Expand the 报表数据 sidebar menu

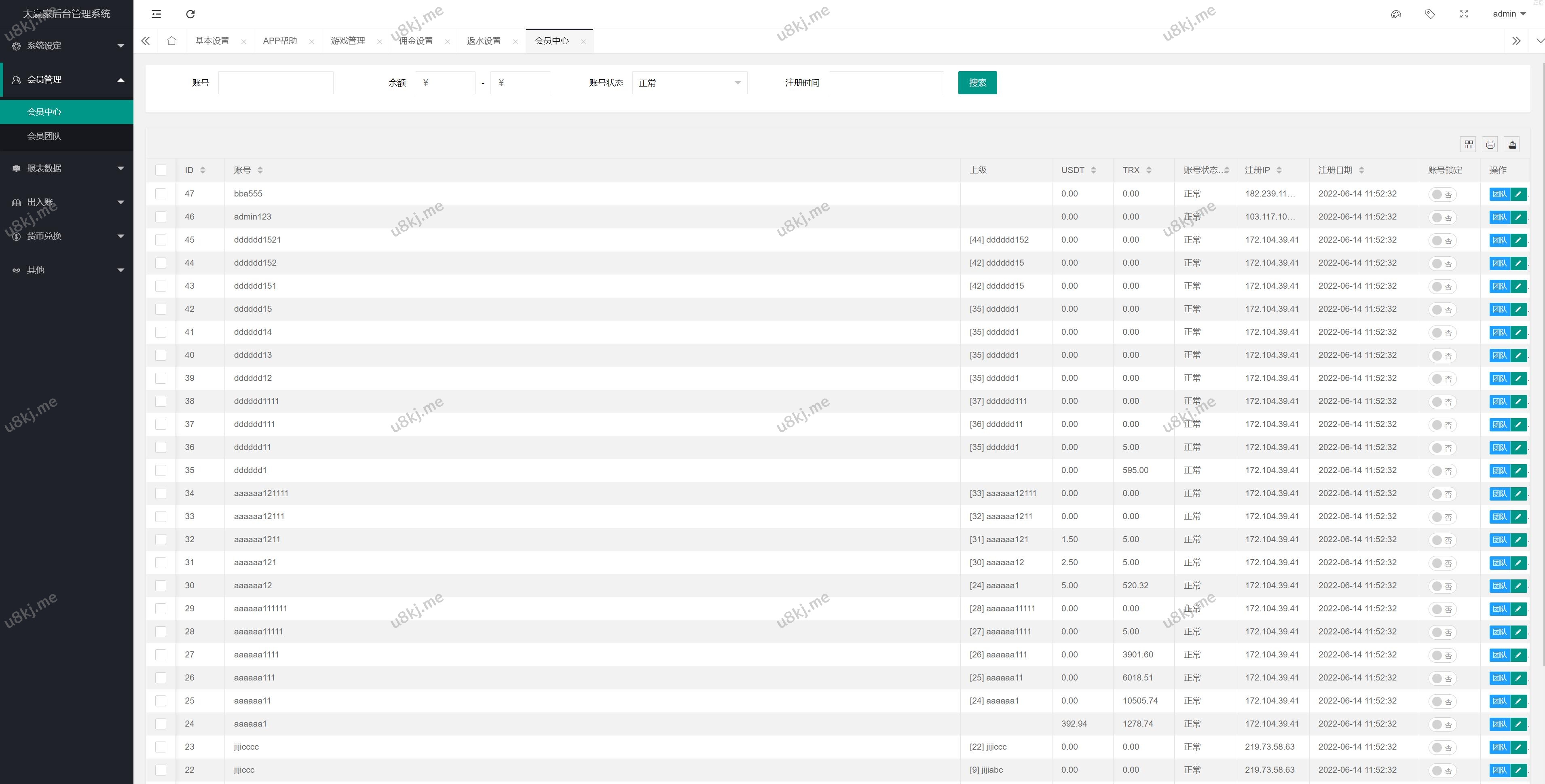(x=67, y=169)
